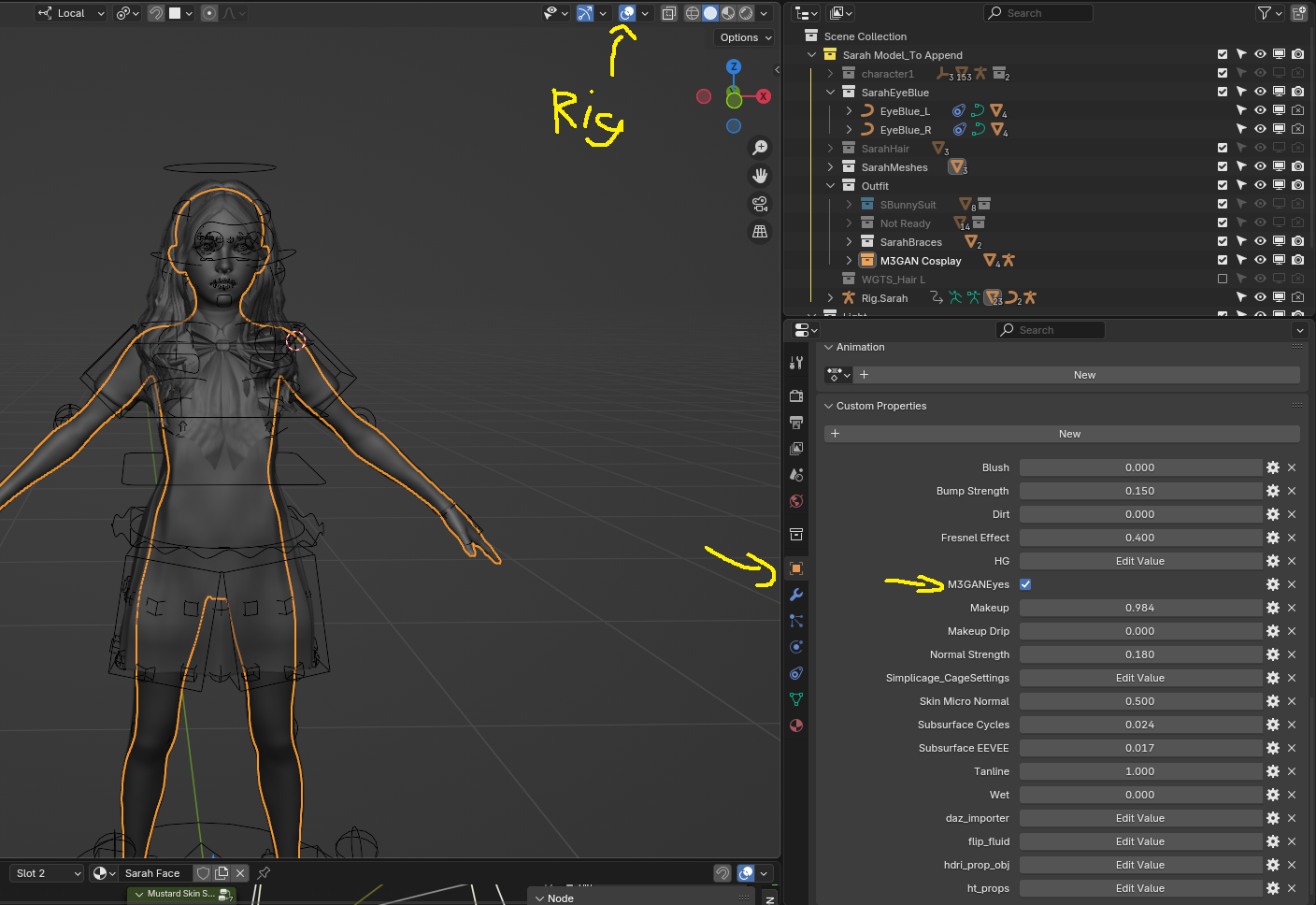
Task: Expand the Rig.Sarah tree item
Action: point(830,297)
